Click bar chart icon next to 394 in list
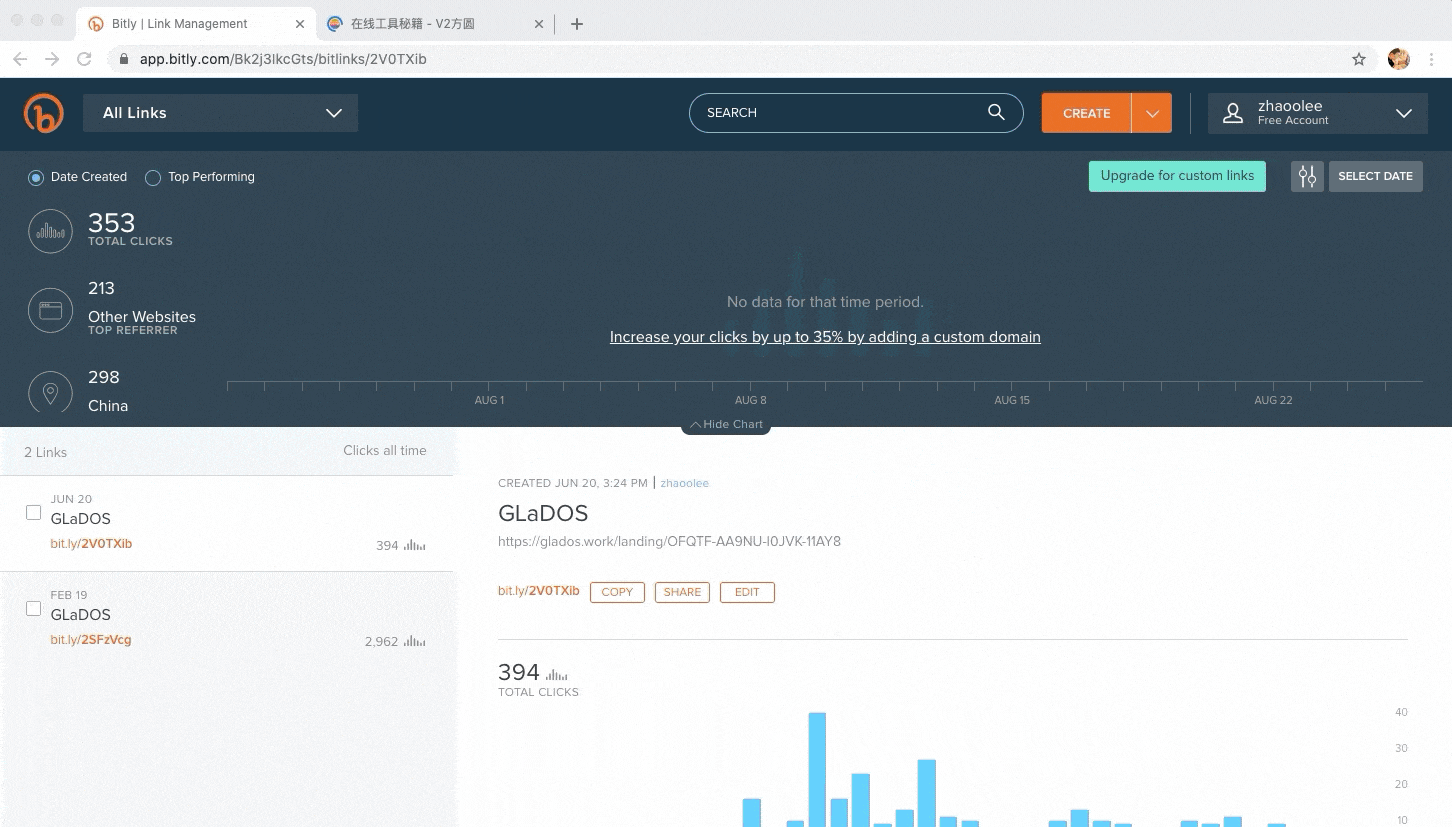The width and height of the screenshot is (1452, 827). (x=415, y=546)
